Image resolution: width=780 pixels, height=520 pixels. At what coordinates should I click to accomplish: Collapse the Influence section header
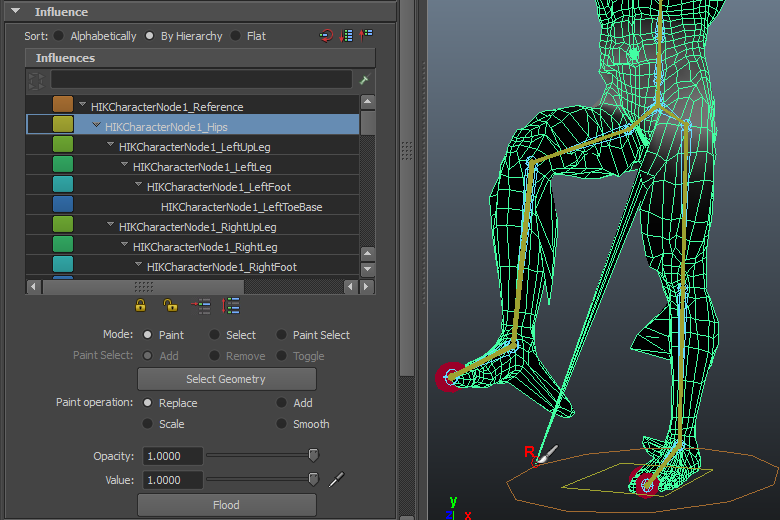pyautogui.click(x=15, y=12)
